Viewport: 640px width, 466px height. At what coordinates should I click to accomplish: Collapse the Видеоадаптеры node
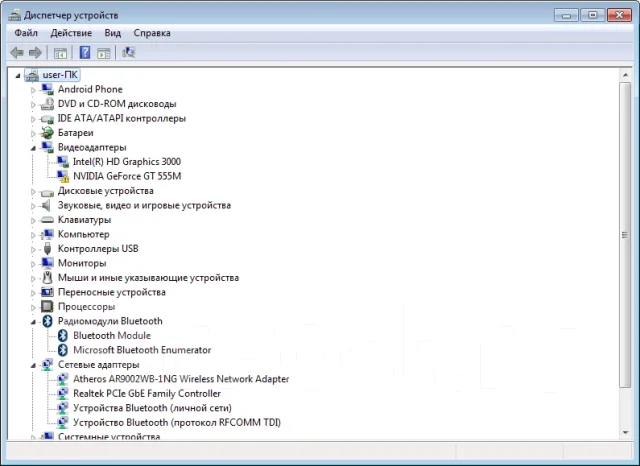pyautogui.click(x=33, y=148)
